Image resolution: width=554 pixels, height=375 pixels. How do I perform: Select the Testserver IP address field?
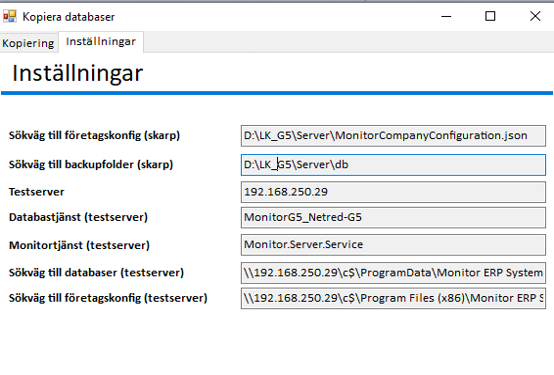(393, 192)
